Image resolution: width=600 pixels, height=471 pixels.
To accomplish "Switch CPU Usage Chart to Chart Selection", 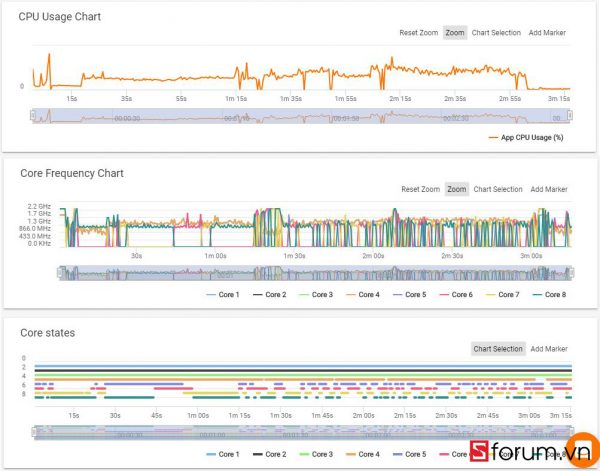I will coord(496,33).
